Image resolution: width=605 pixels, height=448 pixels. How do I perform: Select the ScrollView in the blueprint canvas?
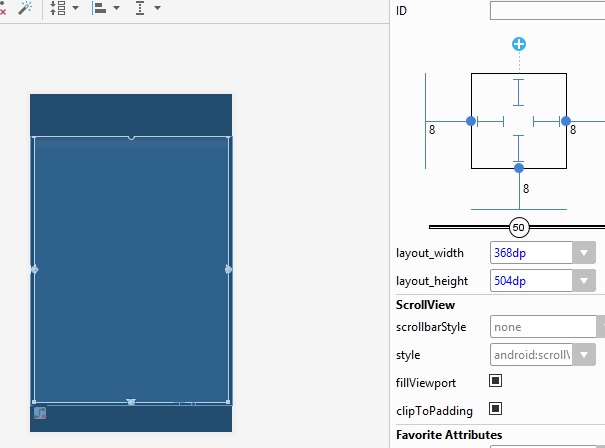131,270
